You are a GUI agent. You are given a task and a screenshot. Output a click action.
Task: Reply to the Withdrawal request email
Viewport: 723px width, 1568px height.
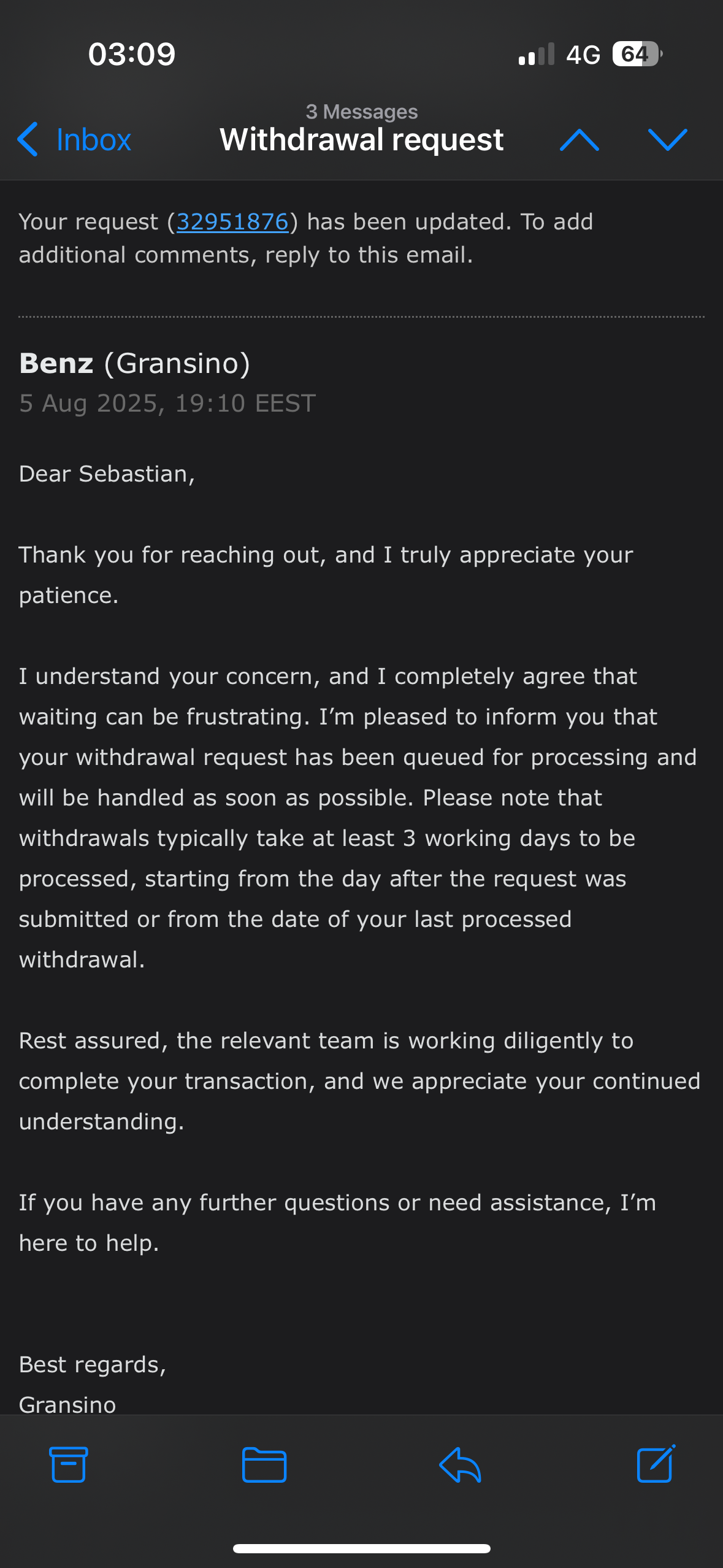point(460,1464)
